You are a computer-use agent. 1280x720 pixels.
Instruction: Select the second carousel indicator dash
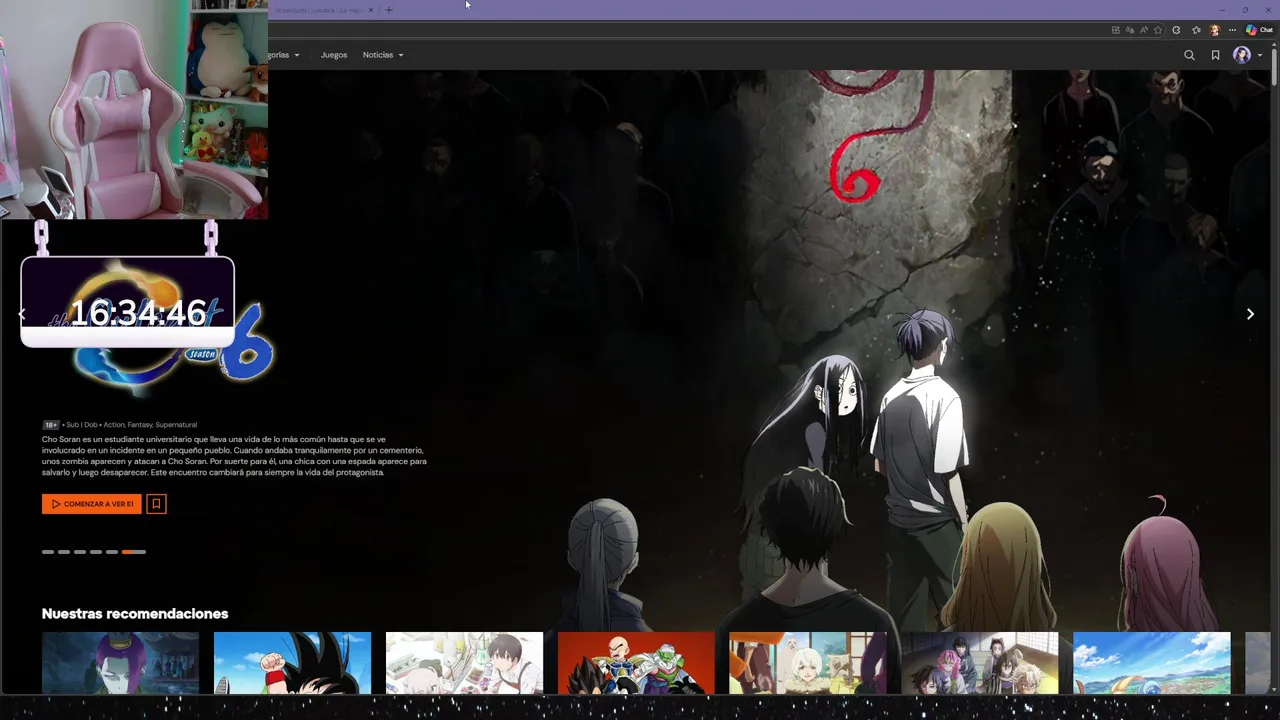(64, 552)
